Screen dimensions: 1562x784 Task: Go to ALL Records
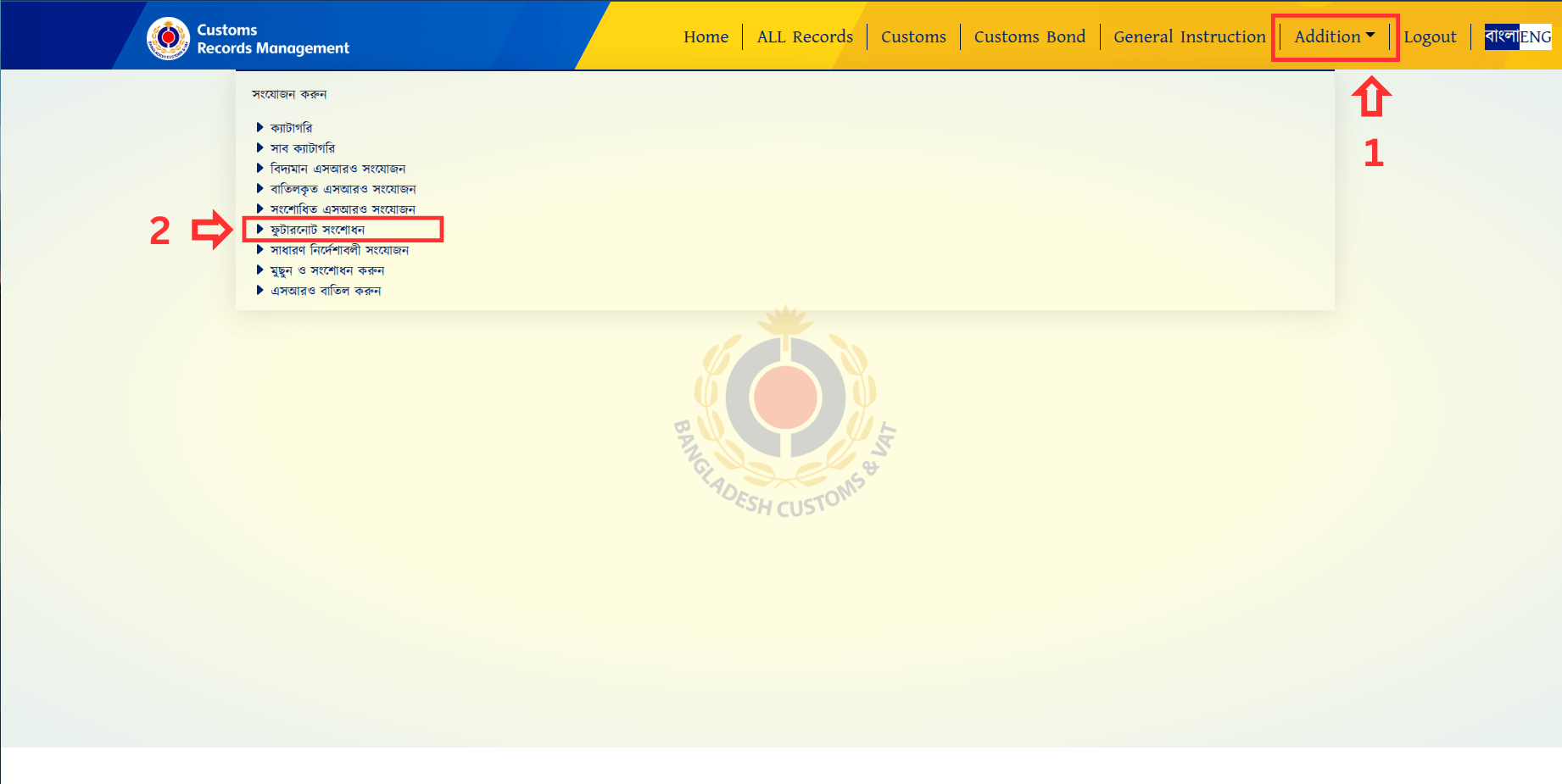coord(805,36)
